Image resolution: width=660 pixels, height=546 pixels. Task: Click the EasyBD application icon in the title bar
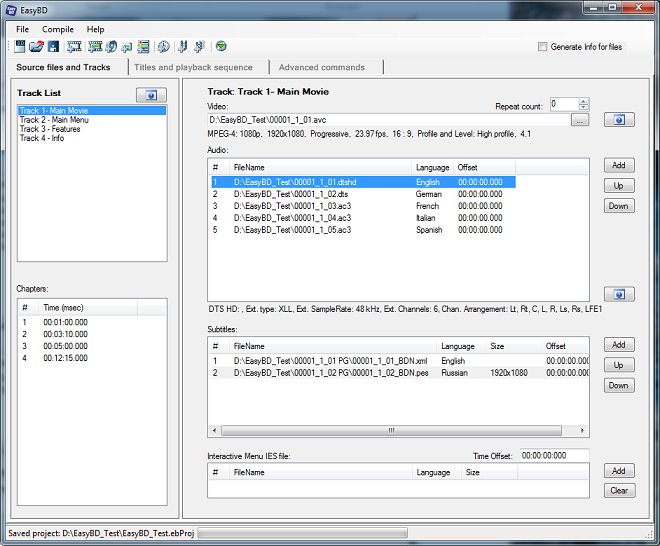(x=11, y=10)
